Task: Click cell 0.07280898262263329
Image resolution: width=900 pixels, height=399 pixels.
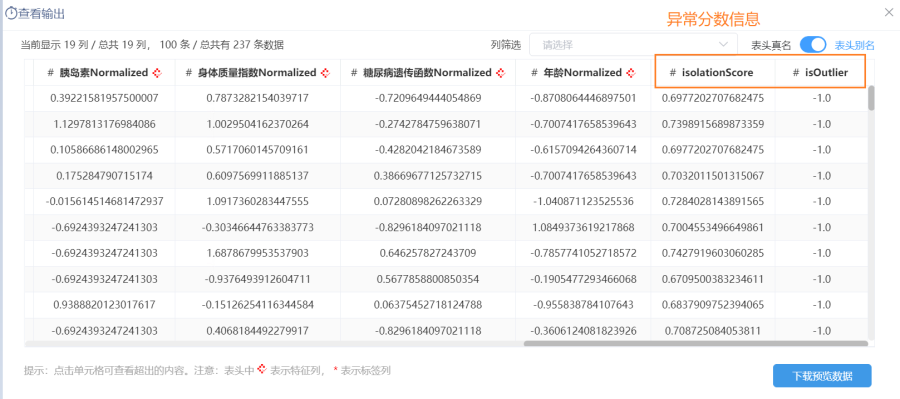Action: 428,202
